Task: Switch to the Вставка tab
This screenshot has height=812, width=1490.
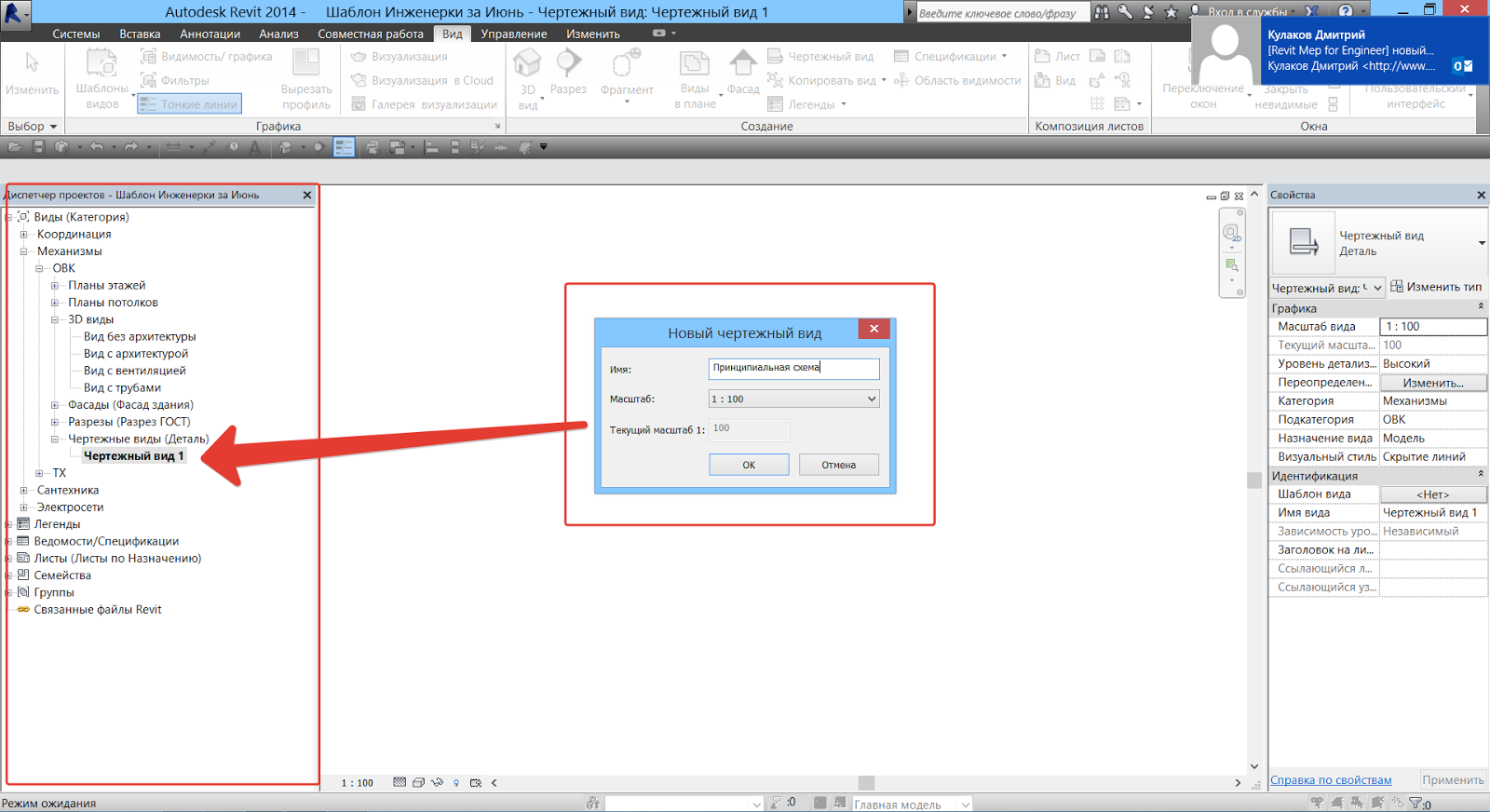Action: (x=140, y=34)
